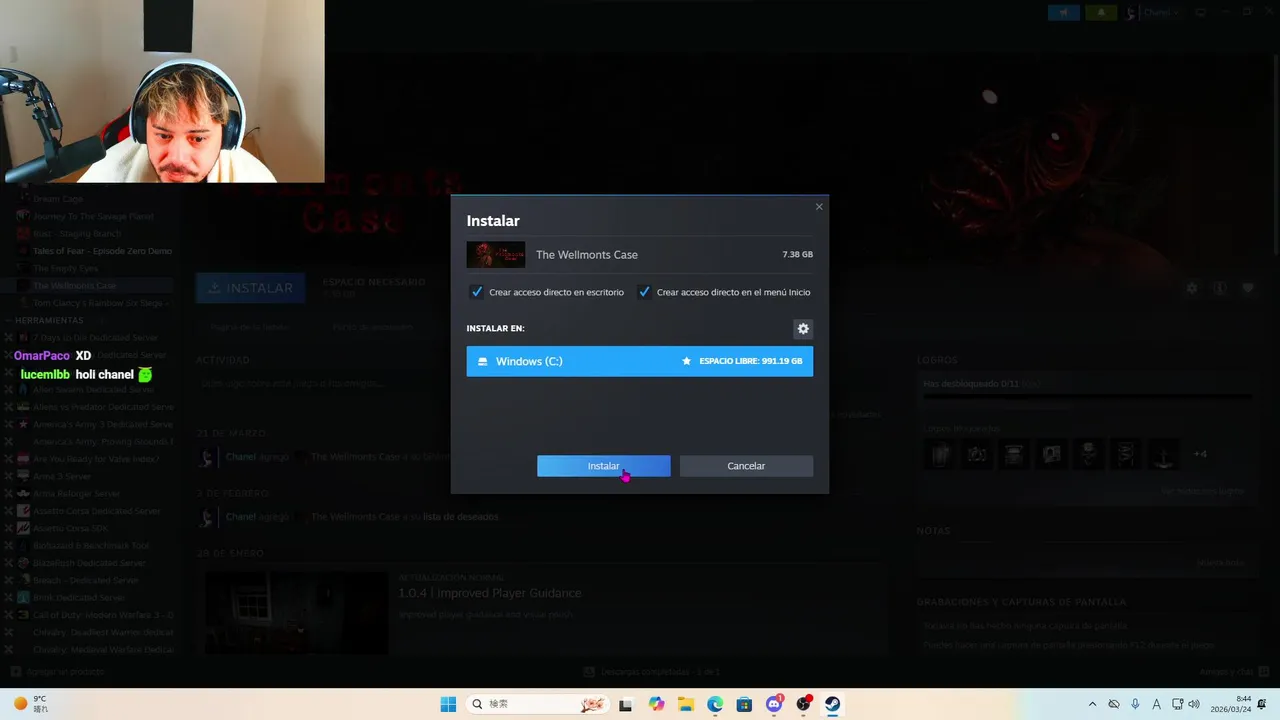Click the microphone tray icon
This screenshot has height=720, width=1280.
(x=1136, y=704)
